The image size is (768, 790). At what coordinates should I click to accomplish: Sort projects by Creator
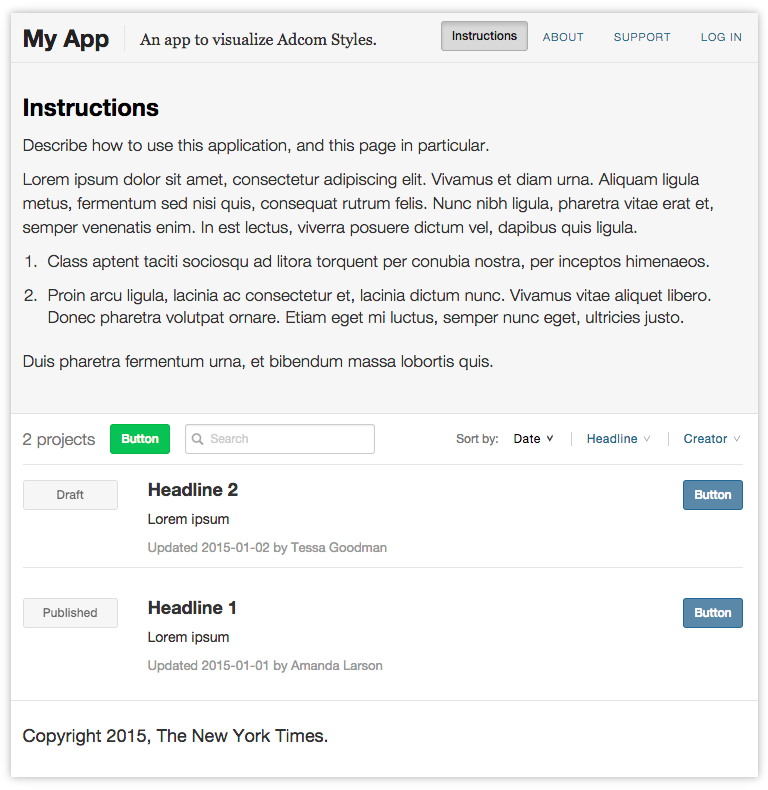(705, 439)
